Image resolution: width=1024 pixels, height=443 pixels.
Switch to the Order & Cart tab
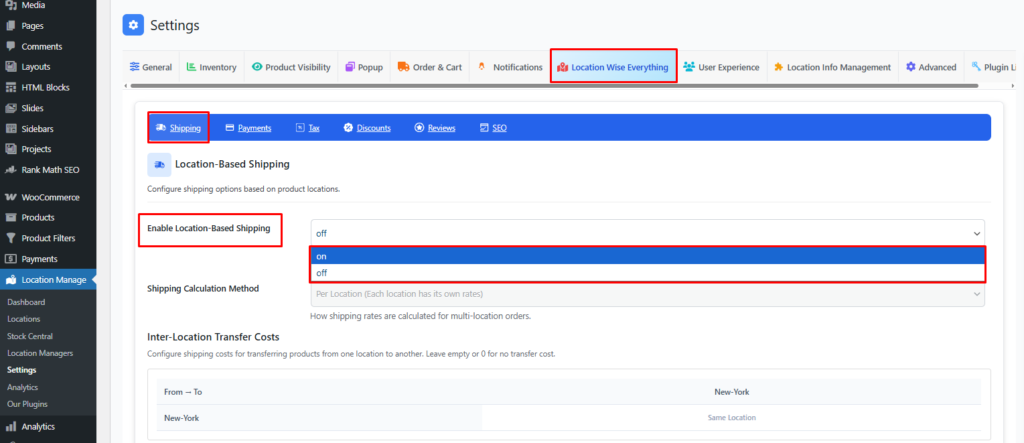(429, 67)
